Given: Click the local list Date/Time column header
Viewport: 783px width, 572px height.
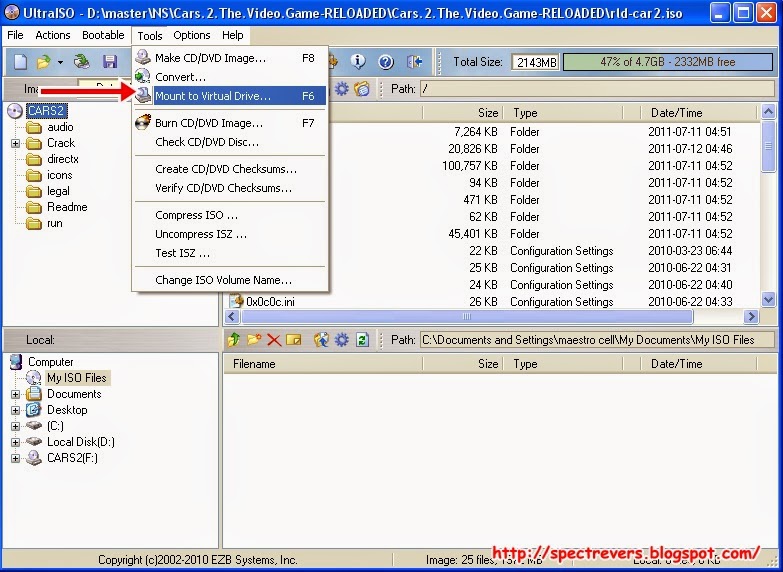Looking at the screenshot, I should tap(699, 364).
